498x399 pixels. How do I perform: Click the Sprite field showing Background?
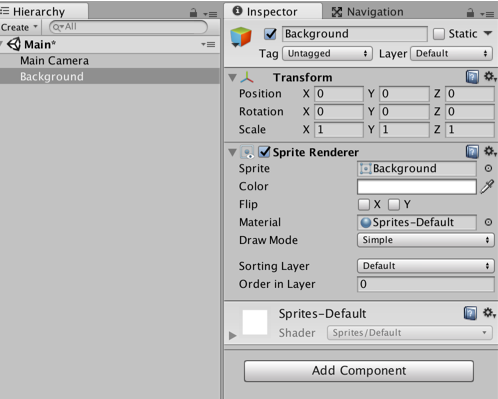[417, 169]
